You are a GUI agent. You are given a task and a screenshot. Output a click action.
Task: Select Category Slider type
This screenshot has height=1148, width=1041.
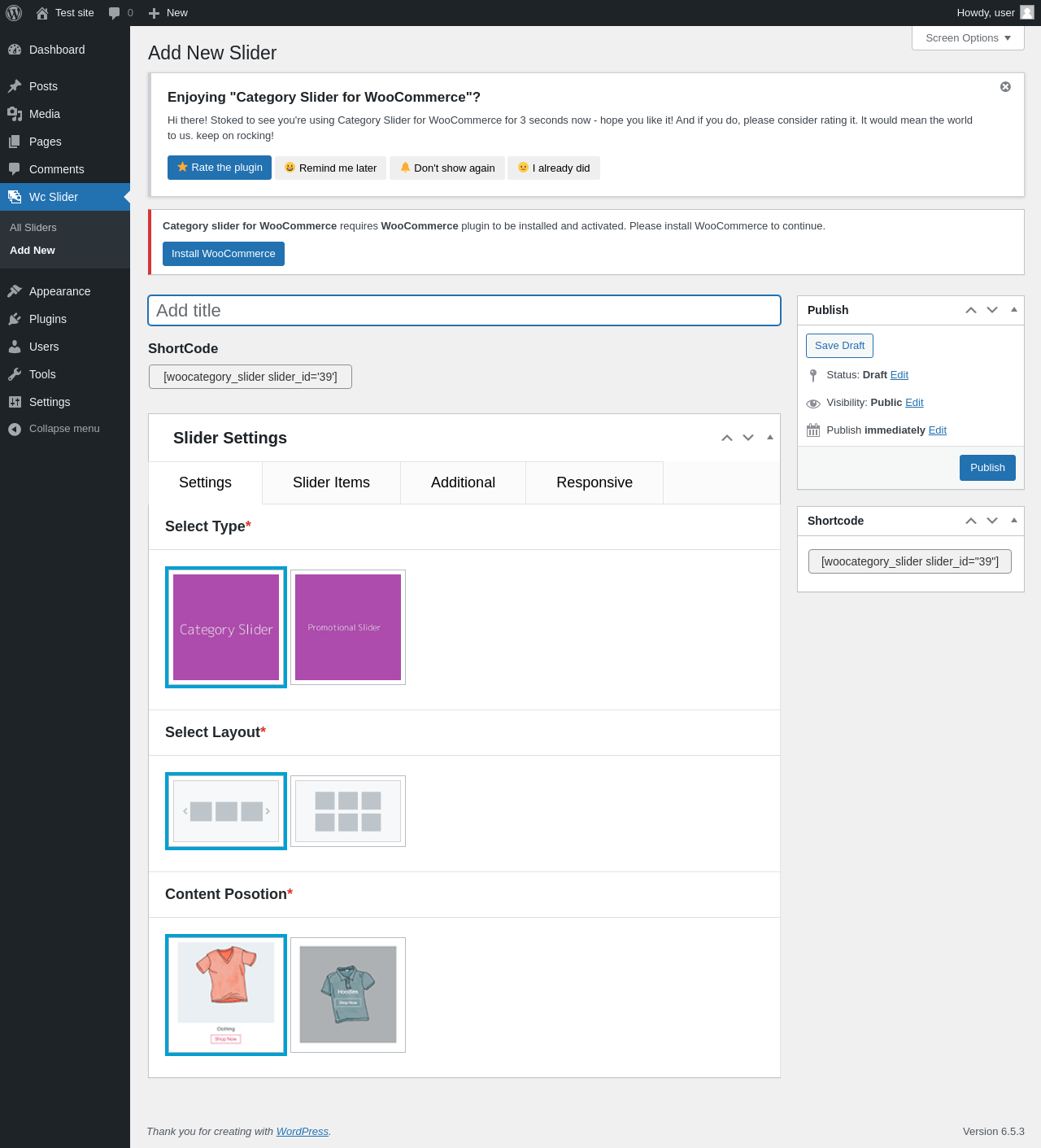coord(226,627)
